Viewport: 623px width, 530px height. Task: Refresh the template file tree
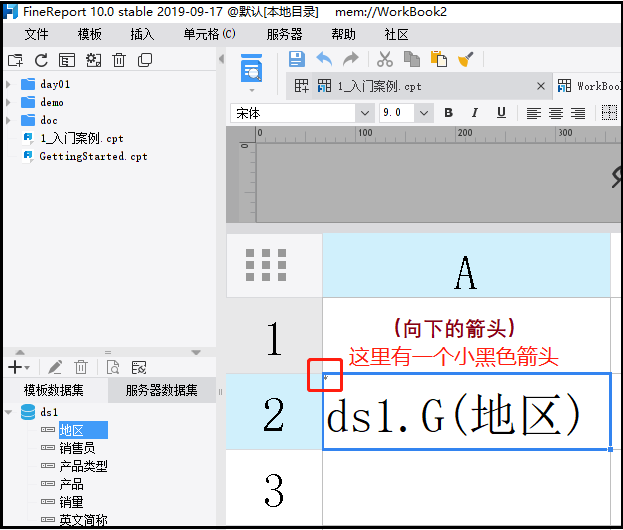(x=41, y=60)
